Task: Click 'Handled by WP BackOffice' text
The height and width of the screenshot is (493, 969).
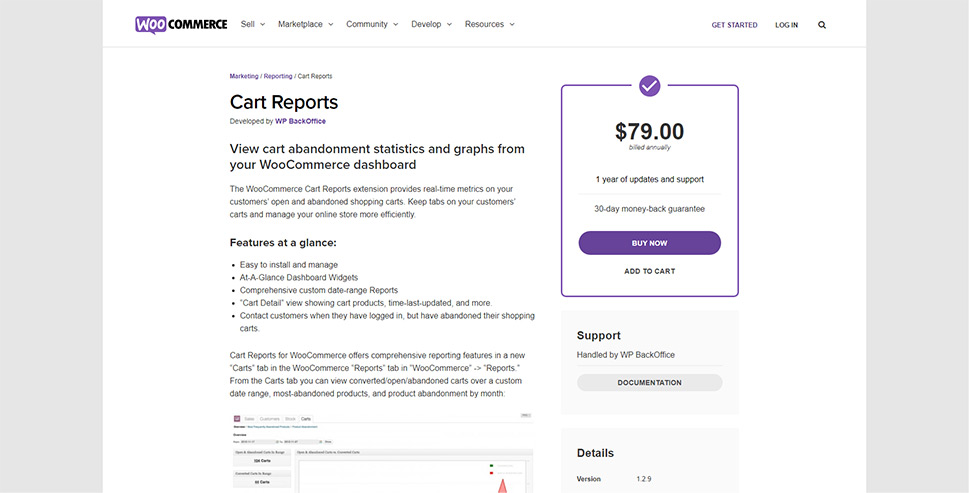Action: point(625,355)
